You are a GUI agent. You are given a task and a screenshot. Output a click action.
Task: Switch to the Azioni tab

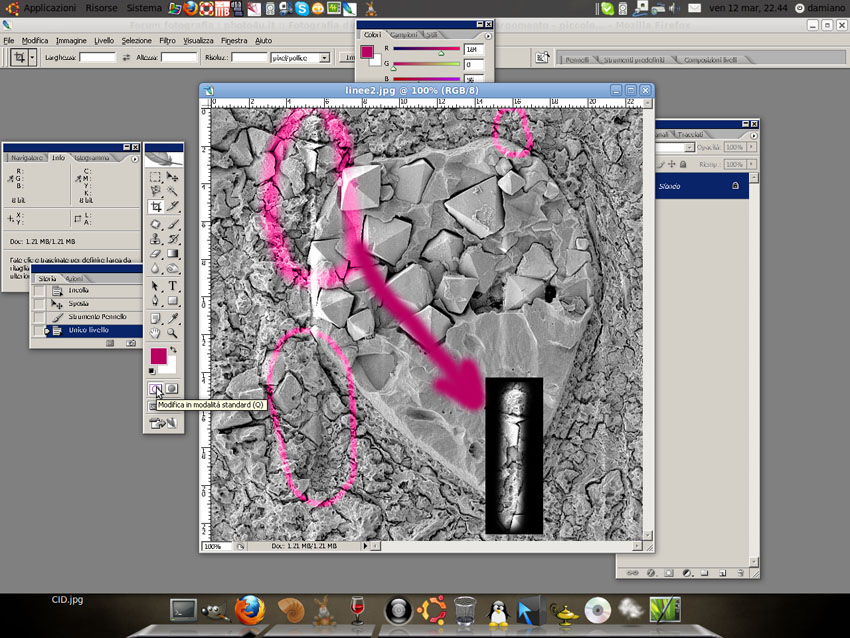pos(74,279)
